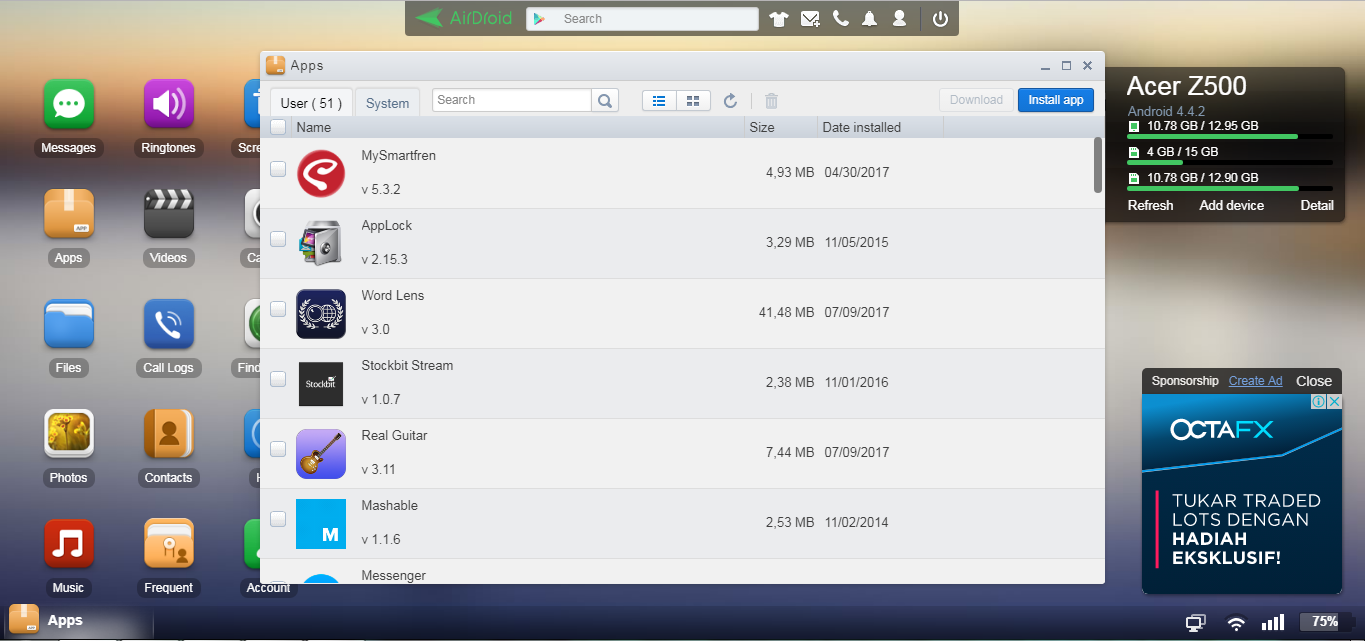The image size is (1365, 641).
Task: Select the User ( 51 ) tab
Action: 311,103
